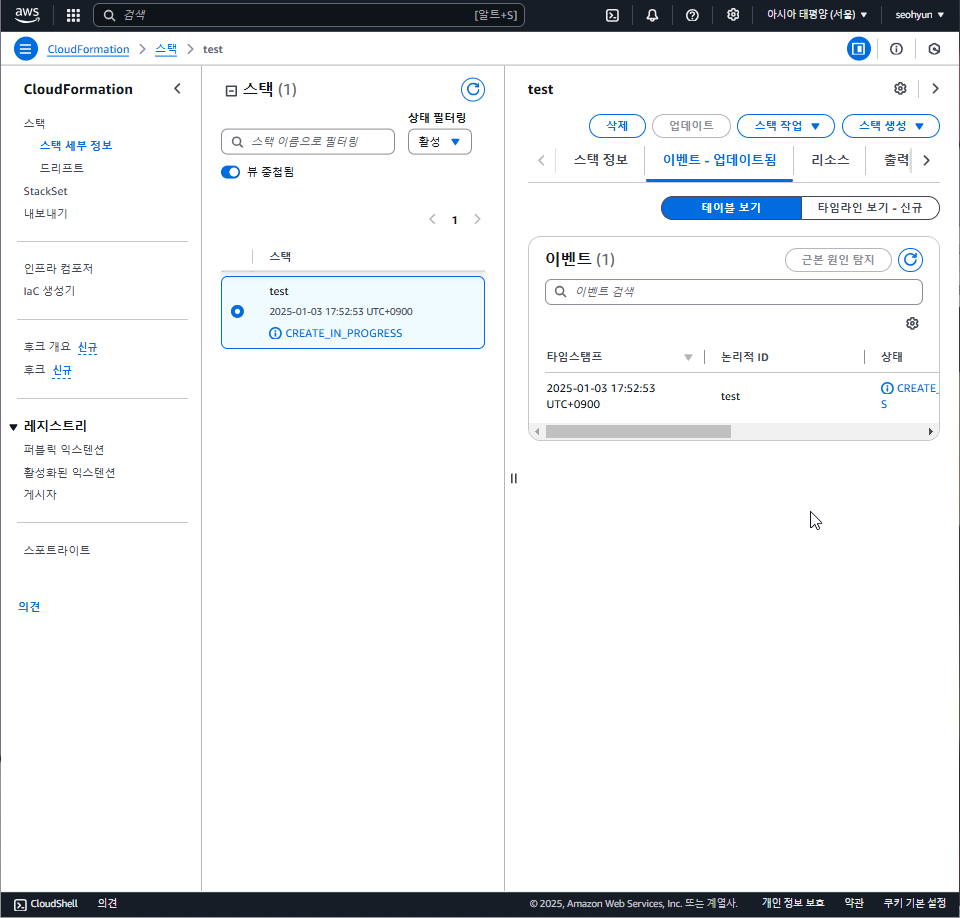Focus the top AWS search bar
960x918 pixels.
(309, 15)
